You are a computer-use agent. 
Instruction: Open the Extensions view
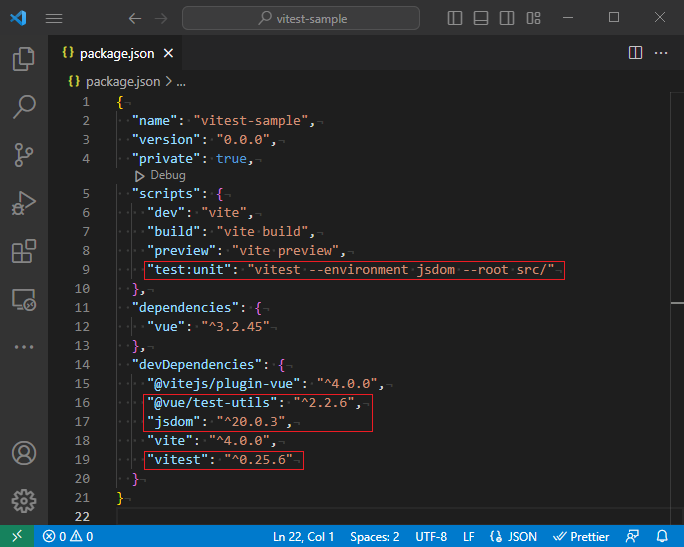tap(24, 251)
